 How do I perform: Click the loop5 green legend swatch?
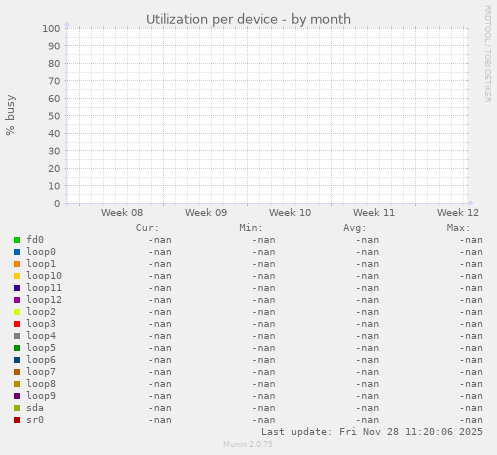pyautogui.click(x=17, y=348)
